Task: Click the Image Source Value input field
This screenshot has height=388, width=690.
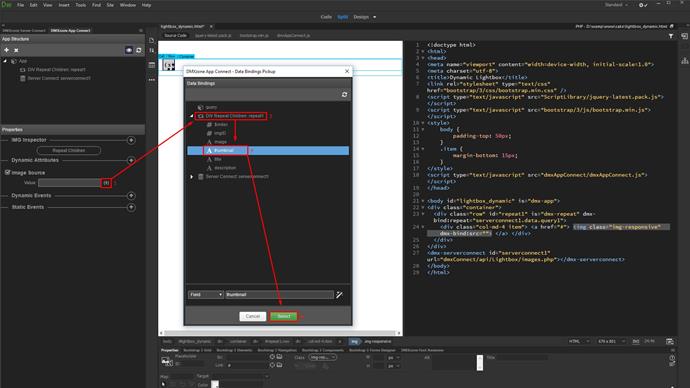Action: coord(70,183)
